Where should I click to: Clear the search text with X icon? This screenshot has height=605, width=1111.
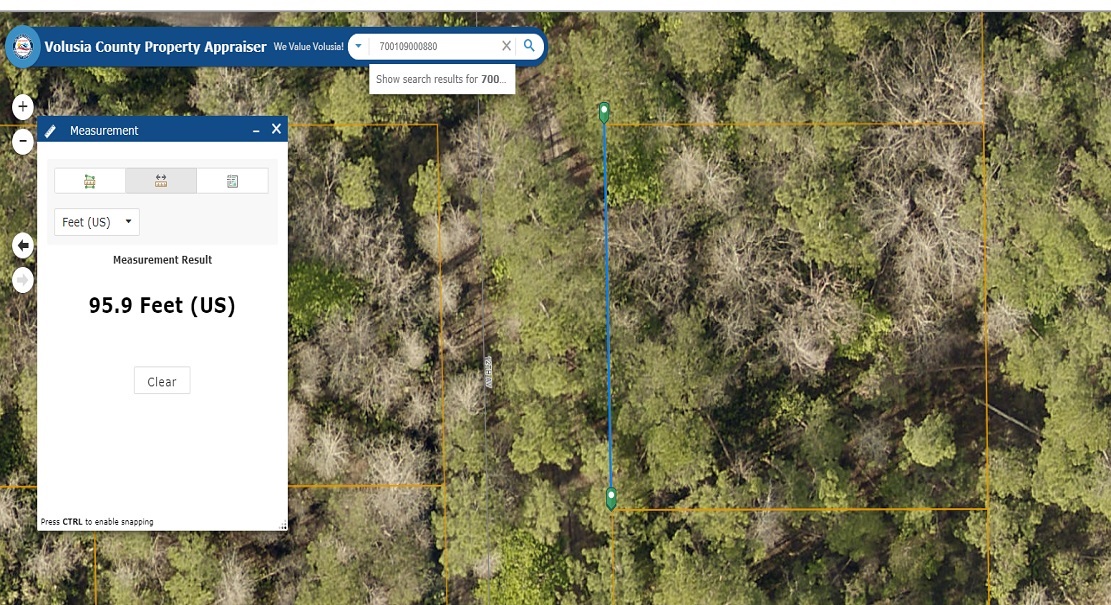(506, 46)
